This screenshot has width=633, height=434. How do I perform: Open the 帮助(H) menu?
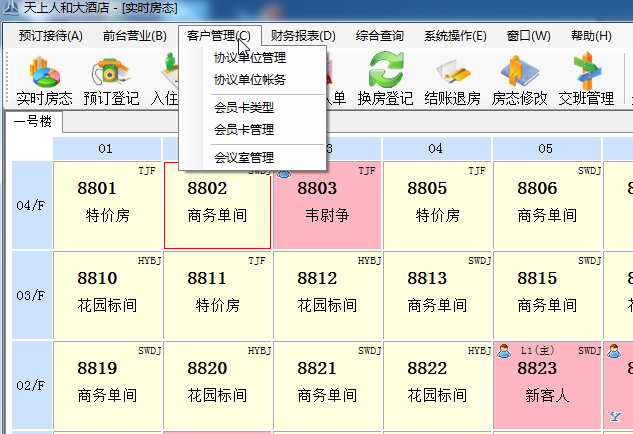[591, 36]
